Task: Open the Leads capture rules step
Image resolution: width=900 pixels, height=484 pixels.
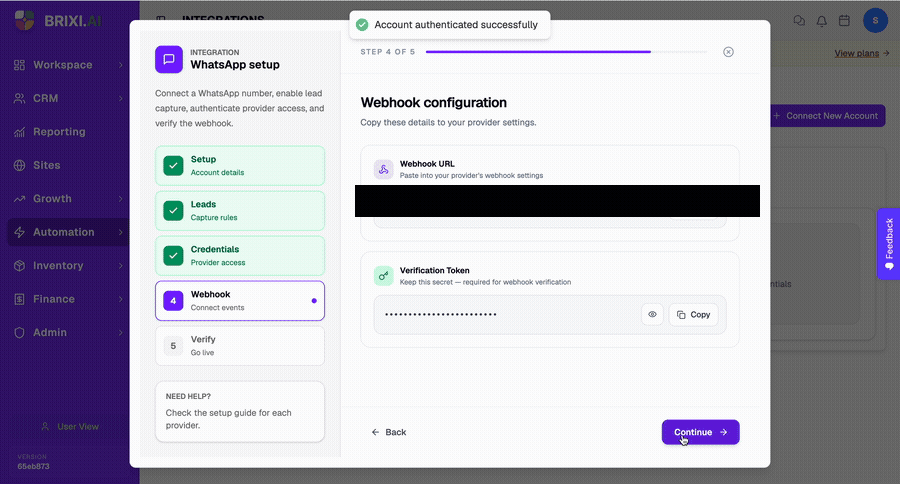Action: click(x=240, y=211)
